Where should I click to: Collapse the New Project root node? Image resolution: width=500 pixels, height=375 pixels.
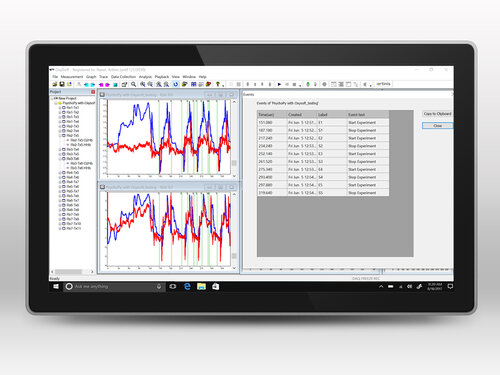click(52, 99)
